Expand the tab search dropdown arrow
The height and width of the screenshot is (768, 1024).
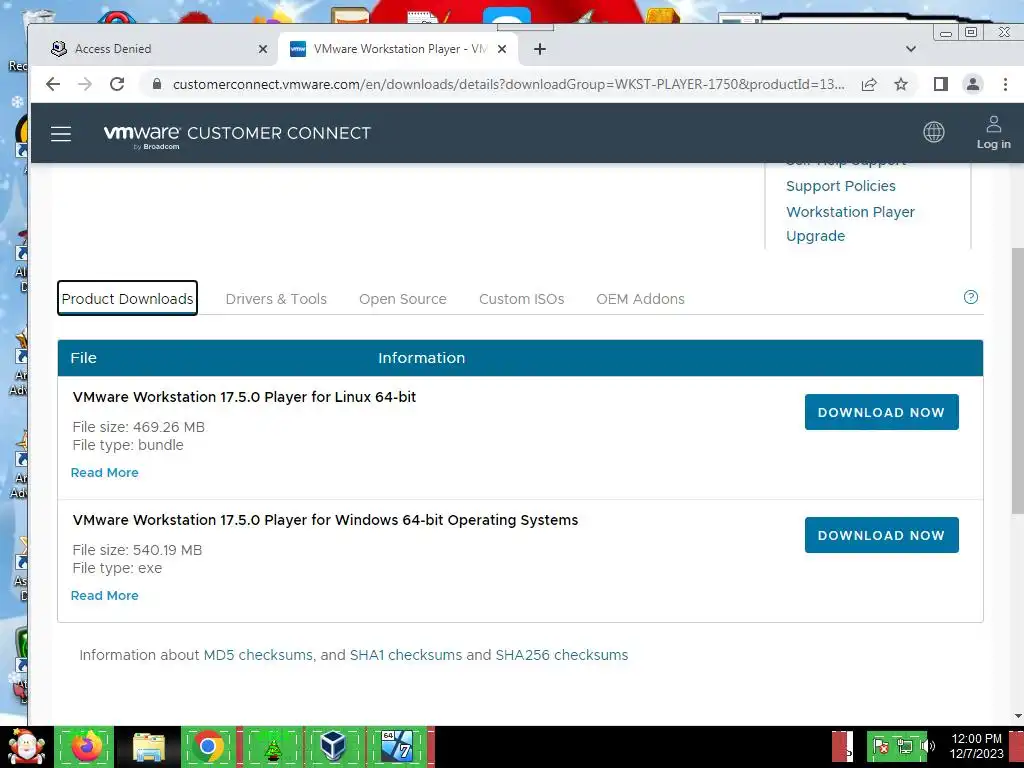[911, 49]
